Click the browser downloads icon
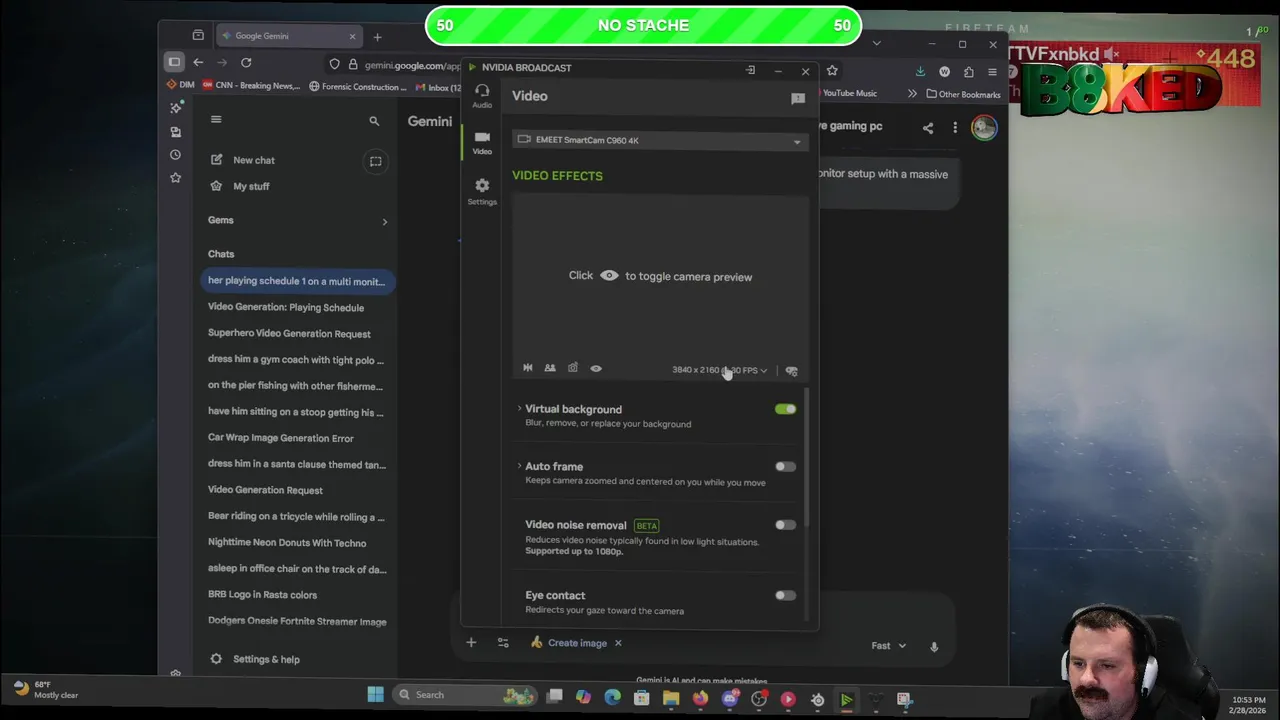Image resolution: width=1280 pixels, height=720 pixels. (920, 72)
